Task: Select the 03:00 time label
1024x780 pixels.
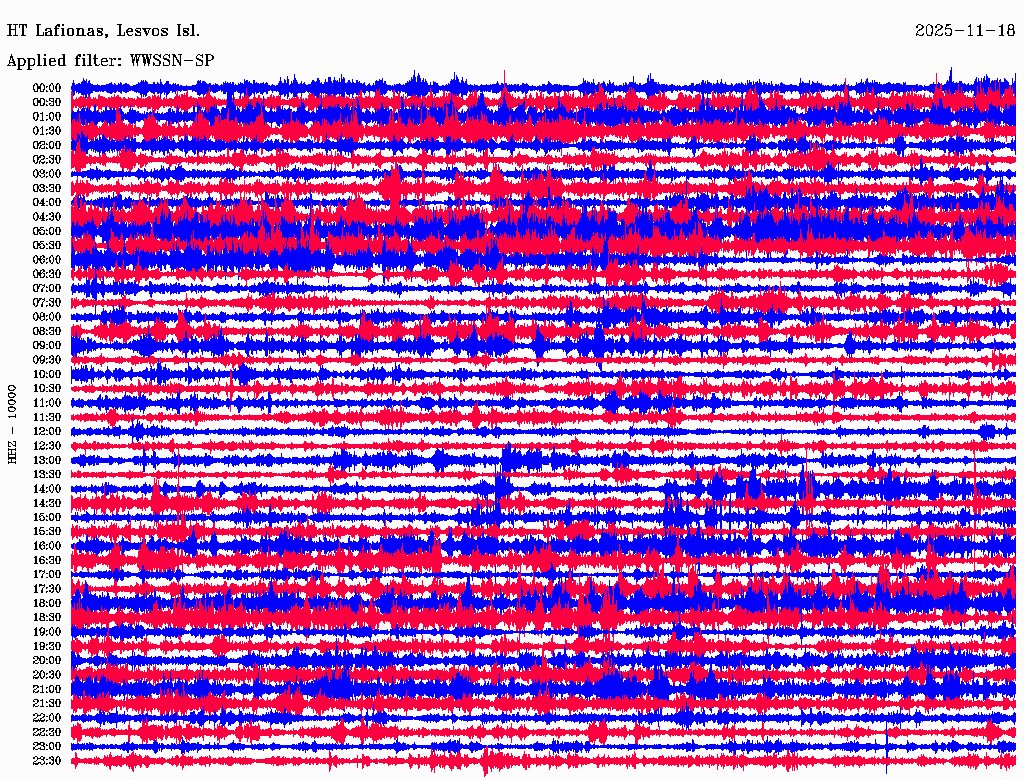Action: click(x=46, y=174)
